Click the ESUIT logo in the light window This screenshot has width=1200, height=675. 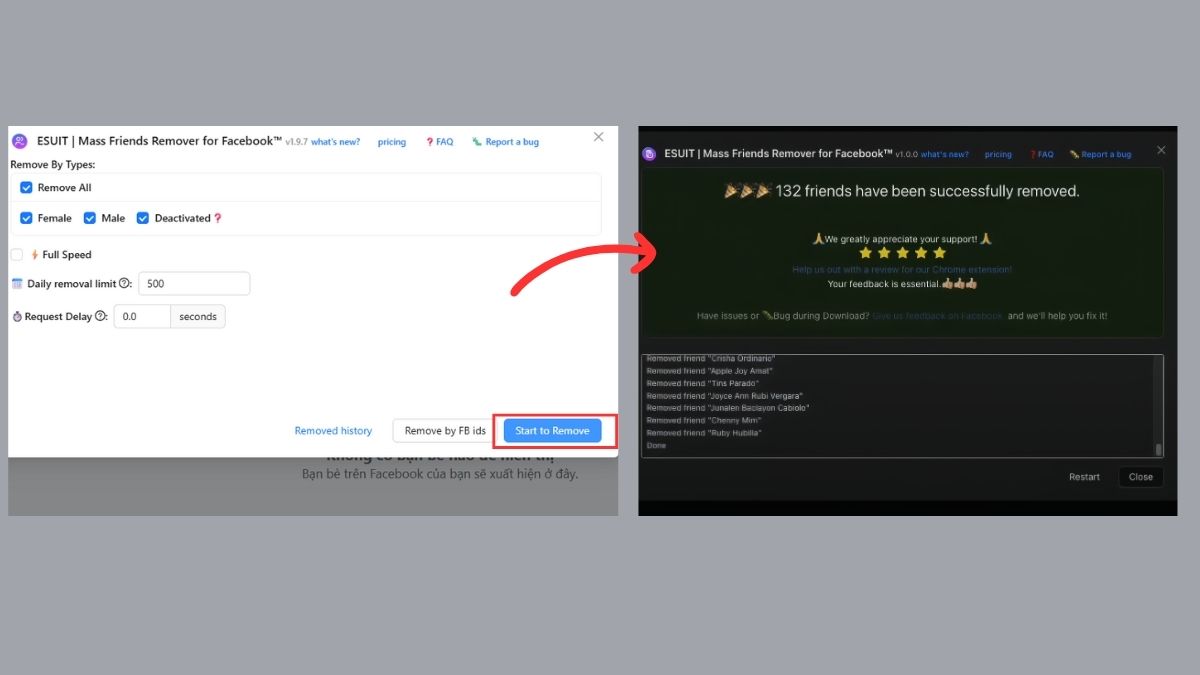coord(19,141)
